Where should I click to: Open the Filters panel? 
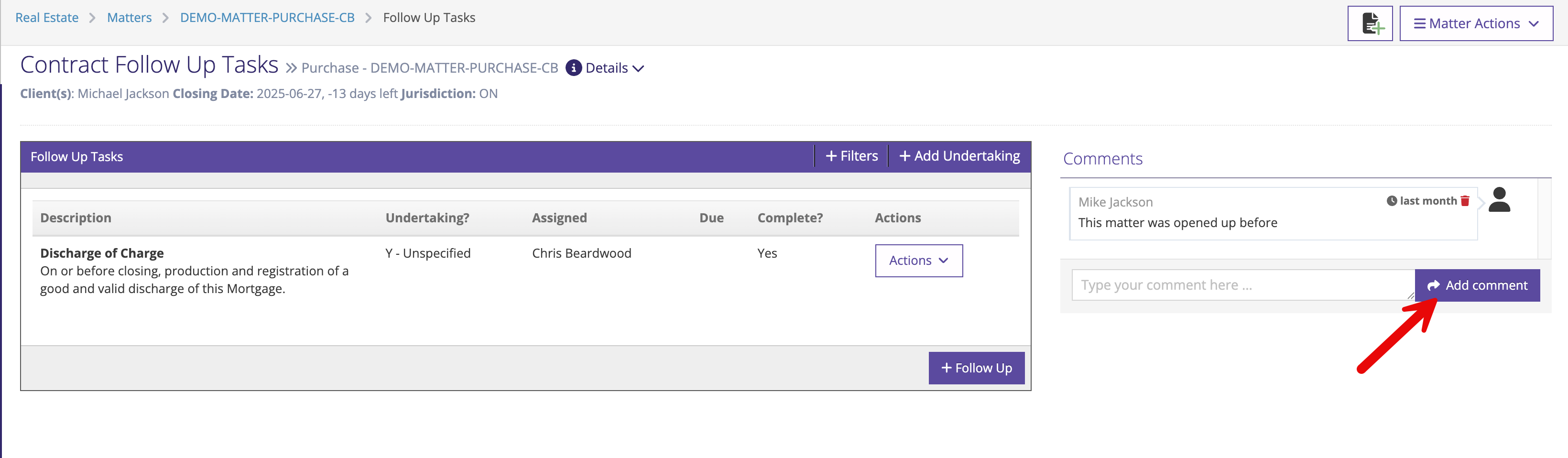(851, 156)
